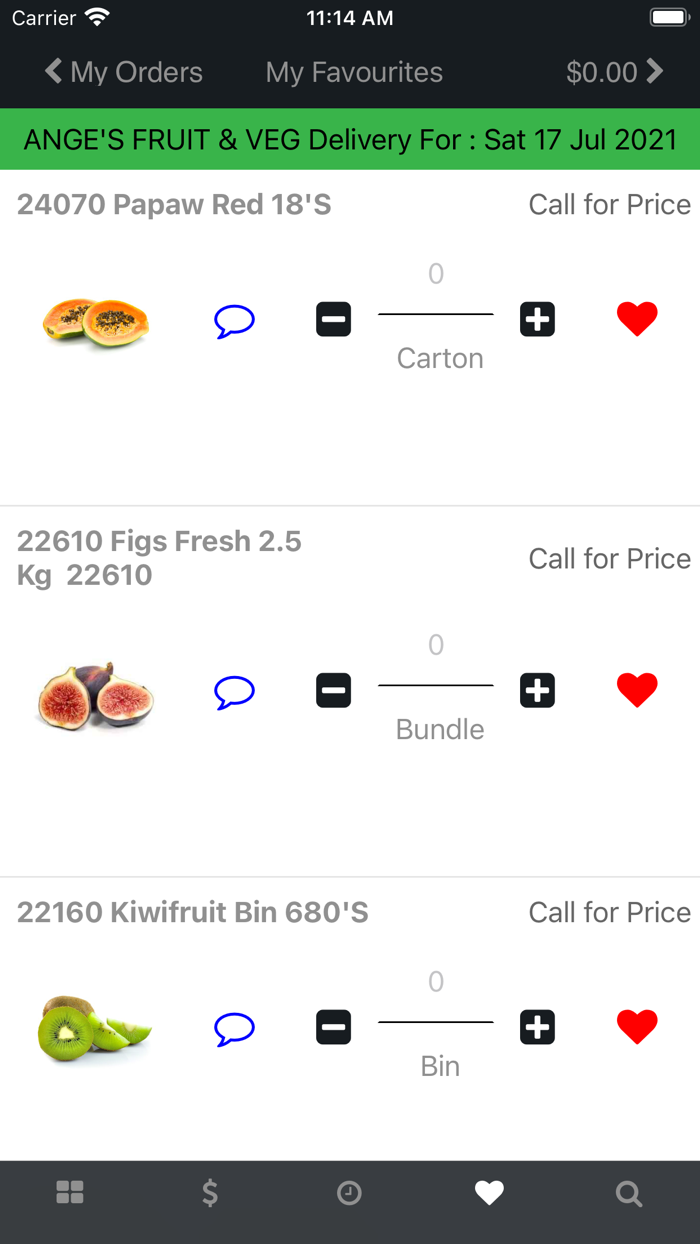Select the dollar pricing icon in bottom bar
Image resolution: width=700 pixels, height=1244 pixels.
209,1192
